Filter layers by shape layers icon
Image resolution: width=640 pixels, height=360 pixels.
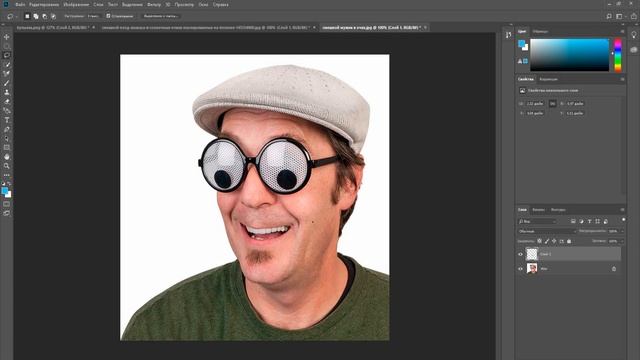pos(598,221)
